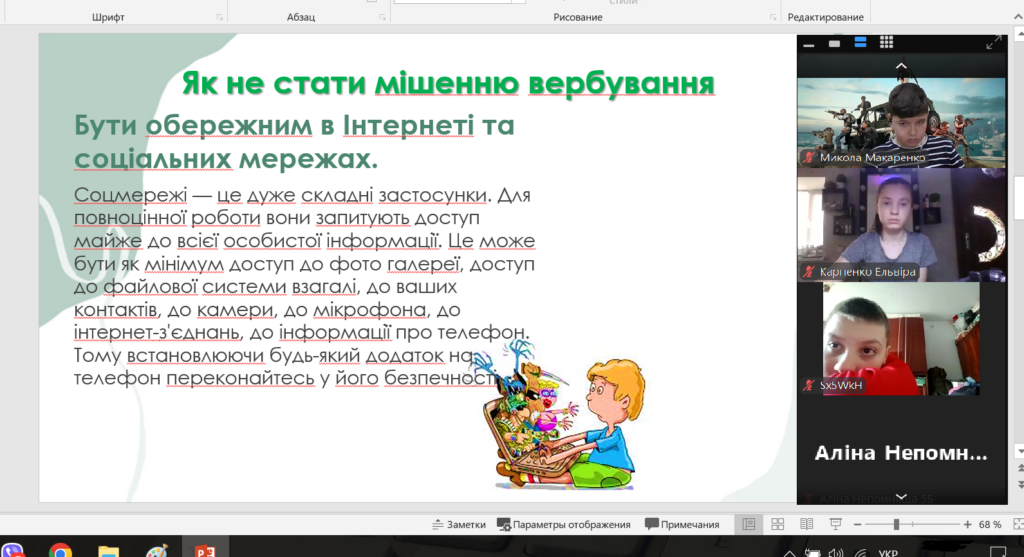Open zoom dialog via 68 % value
Viewport: 1024px width, 557px height.
click(x=990, y=524)
